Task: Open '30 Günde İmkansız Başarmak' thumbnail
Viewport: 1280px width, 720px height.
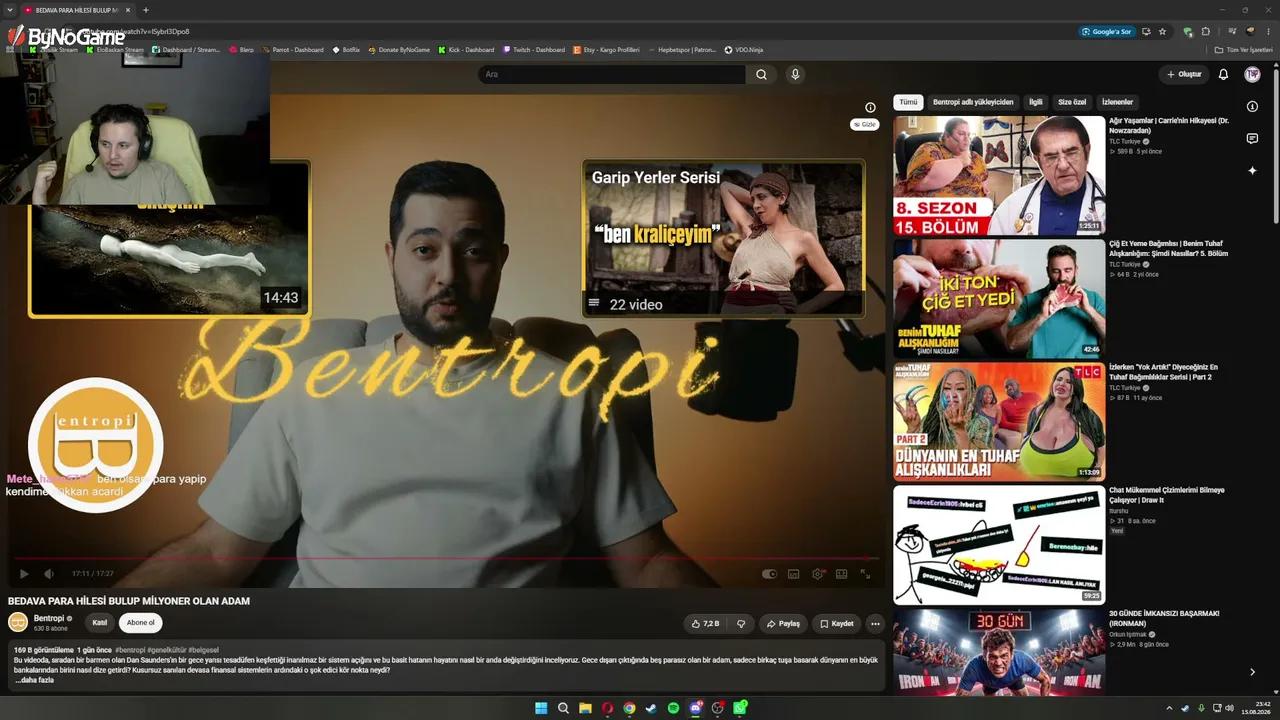Action: tap(999, 652)
